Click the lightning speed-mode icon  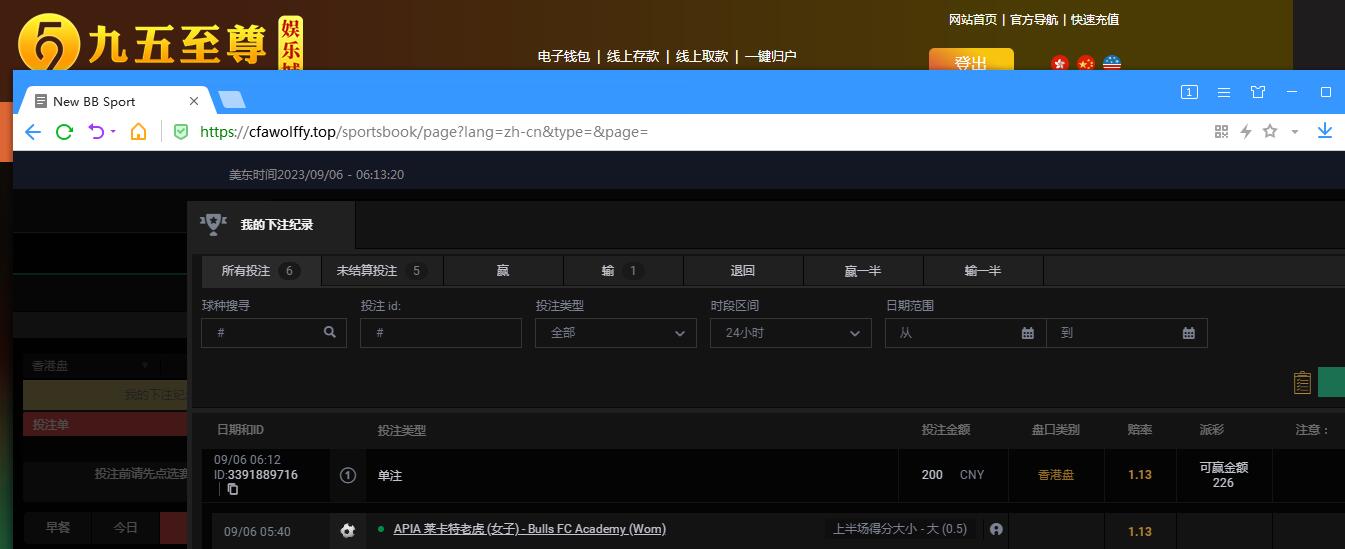[1246, 131]
